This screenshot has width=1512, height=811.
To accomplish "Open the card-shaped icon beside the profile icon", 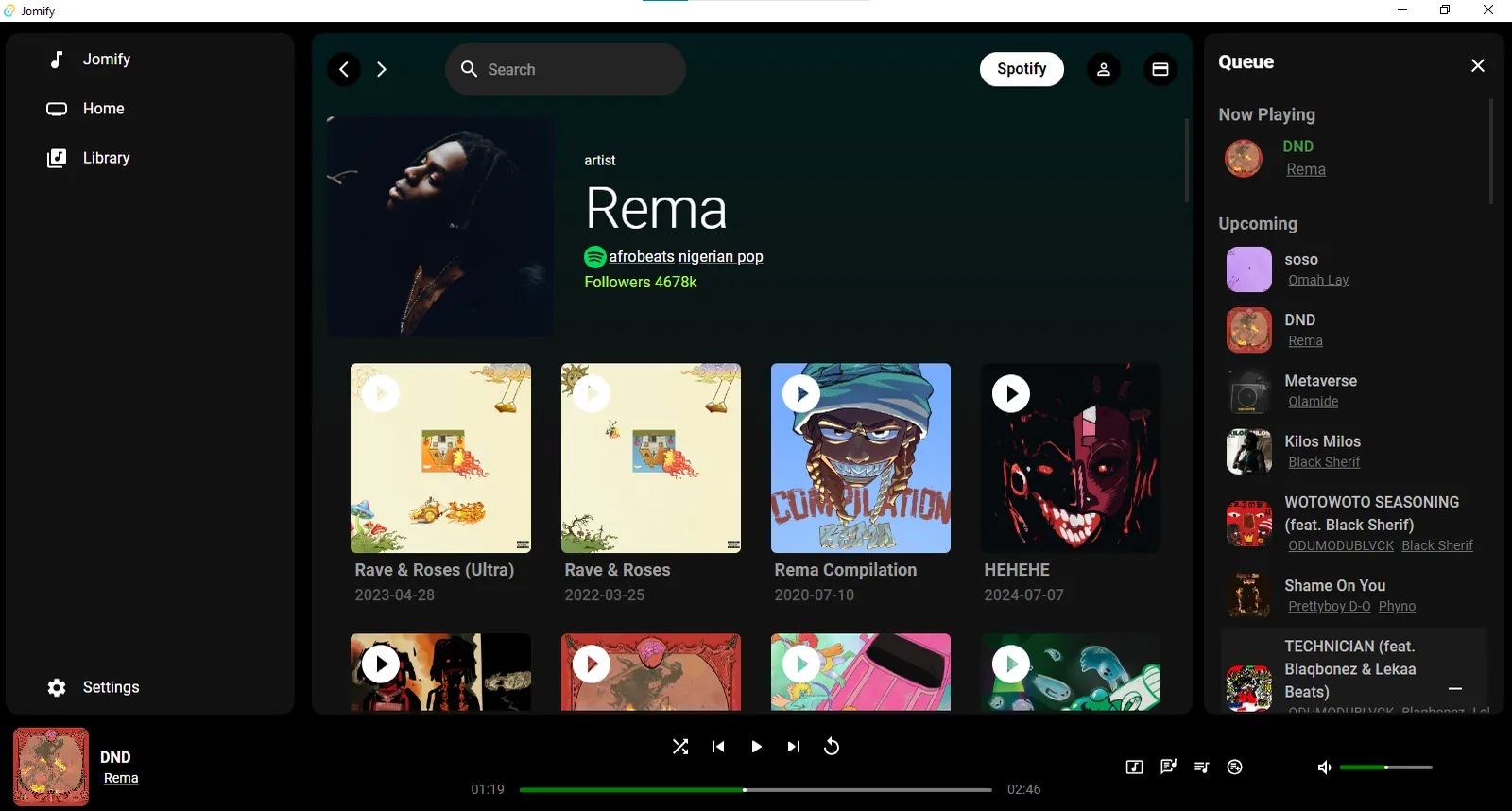I will coord(1160,69).
